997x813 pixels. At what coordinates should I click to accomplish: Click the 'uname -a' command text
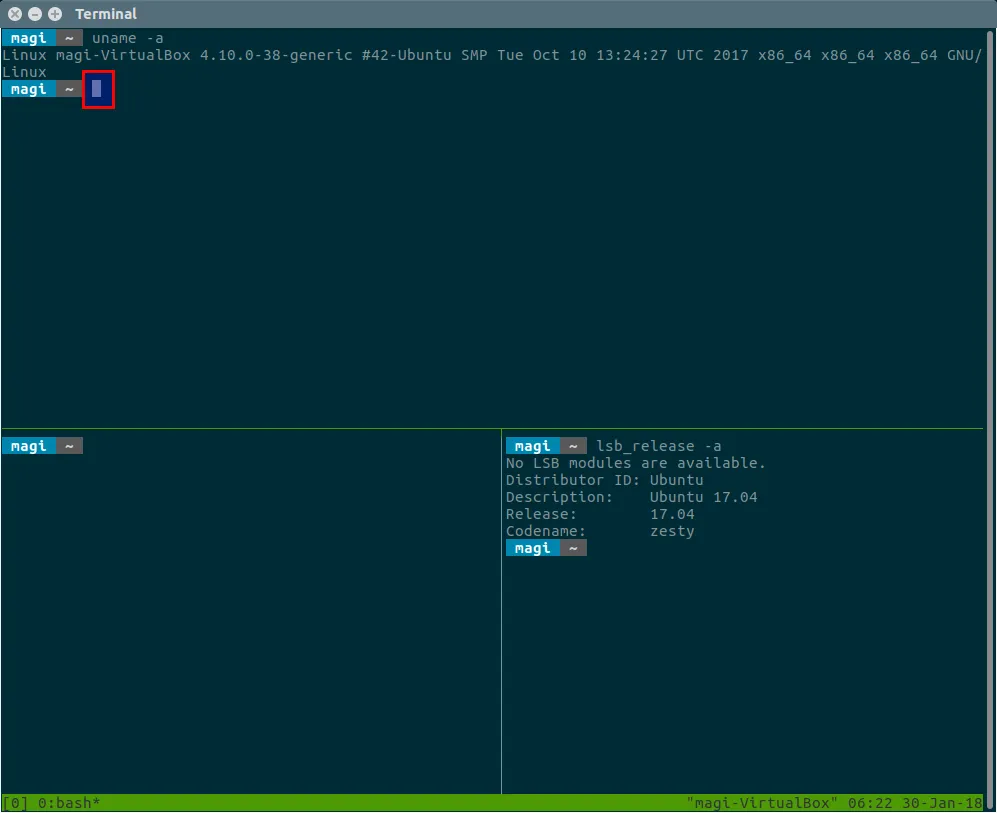pos(127,38)
